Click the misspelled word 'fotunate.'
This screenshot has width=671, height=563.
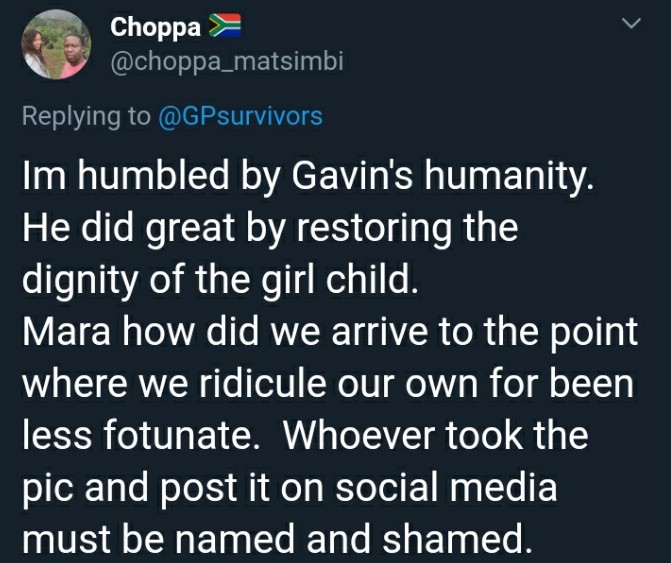[181, 436]
